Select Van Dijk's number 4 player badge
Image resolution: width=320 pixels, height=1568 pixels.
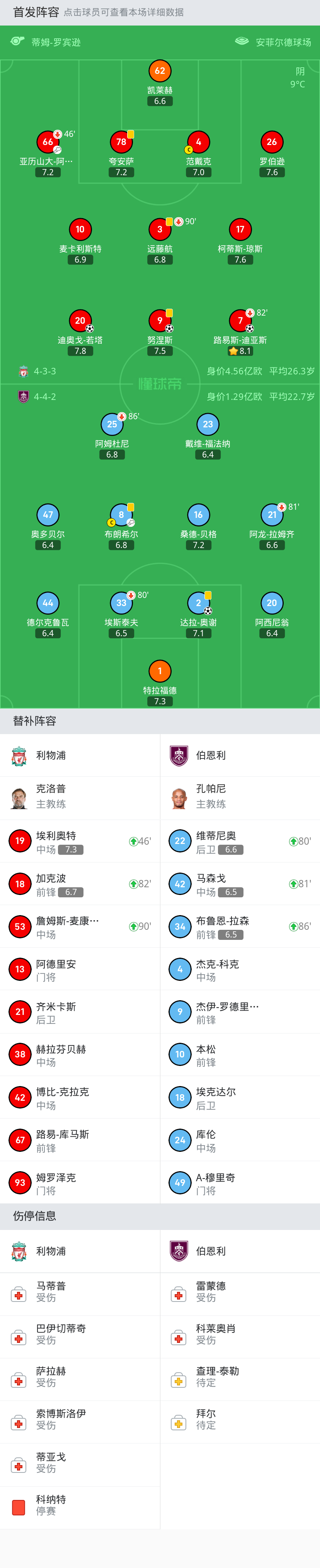pyautogui.click(x=198, y=142)
